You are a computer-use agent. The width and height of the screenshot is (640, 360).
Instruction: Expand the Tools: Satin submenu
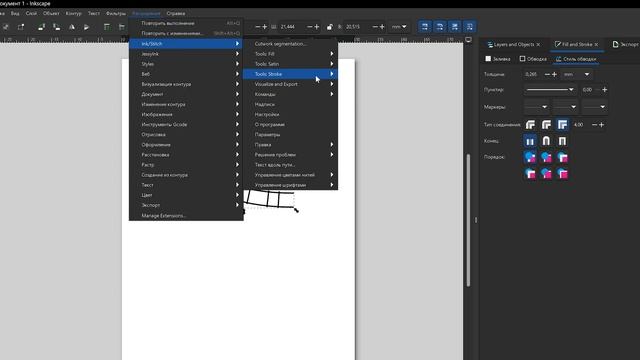point(290,64)
